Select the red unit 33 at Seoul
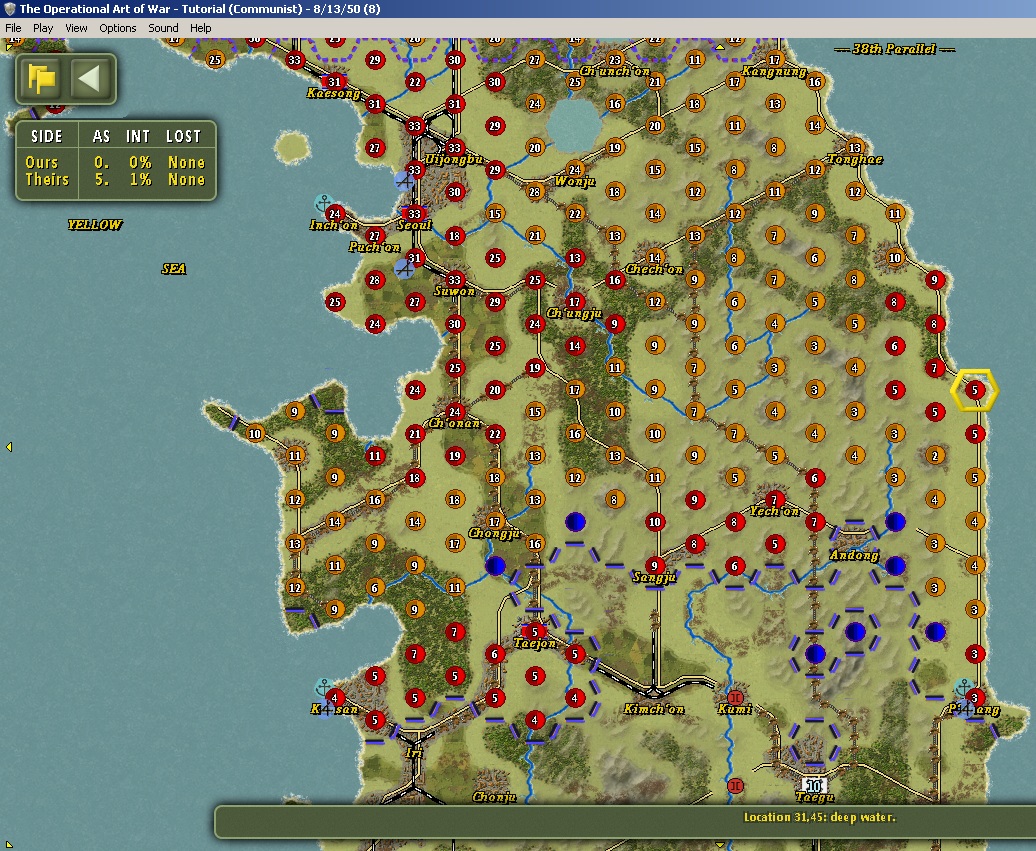The image size is (1036, 851). (x=414, y=213)
